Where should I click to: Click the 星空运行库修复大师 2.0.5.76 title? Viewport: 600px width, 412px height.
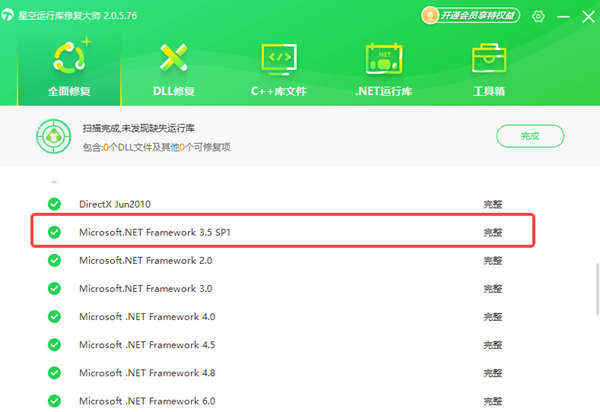78,16
